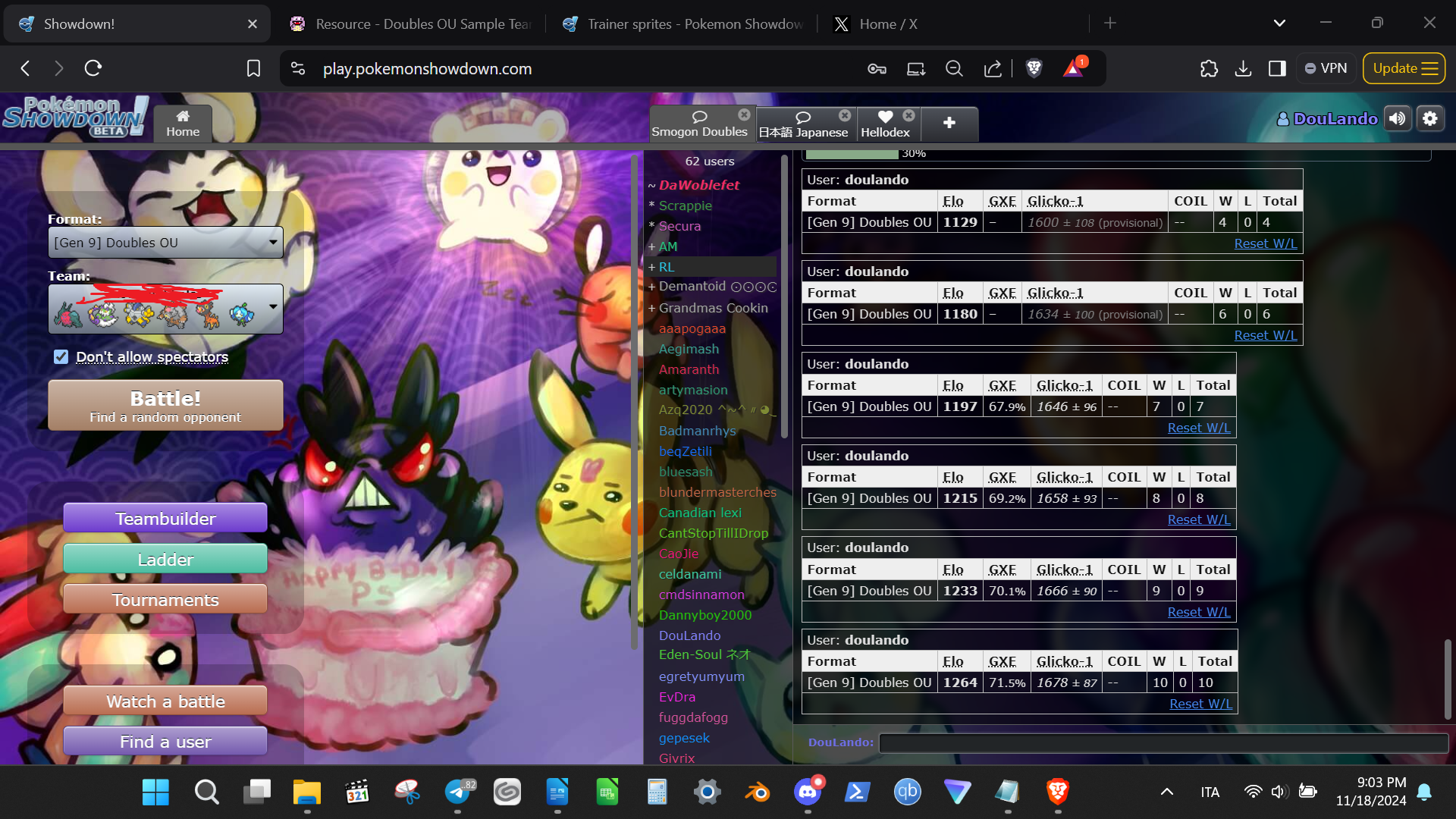Open the Ladder
1456x819 pixels.
[165, 560]
